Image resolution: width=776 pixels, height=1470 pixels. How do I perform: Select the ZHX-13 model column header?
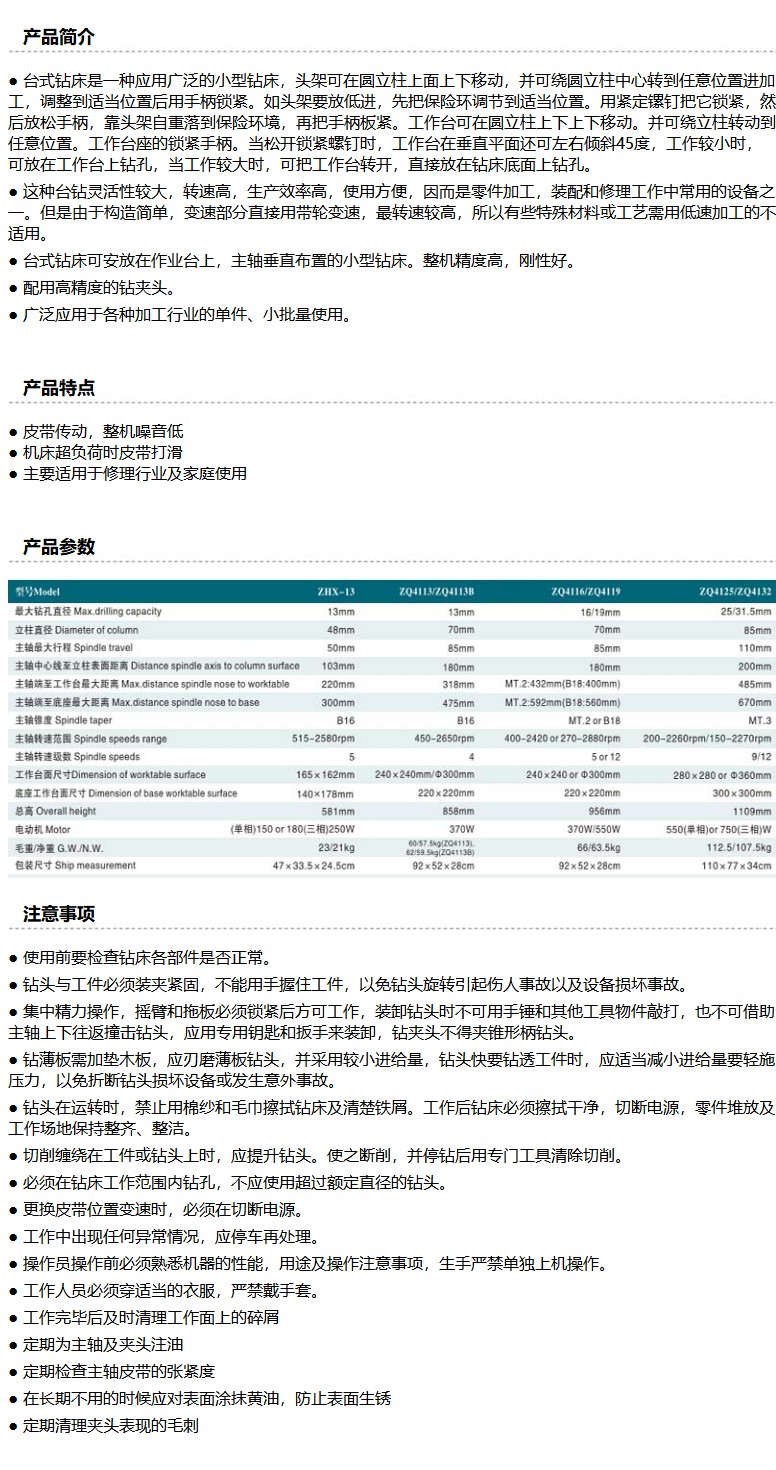(x=336, y=592)
